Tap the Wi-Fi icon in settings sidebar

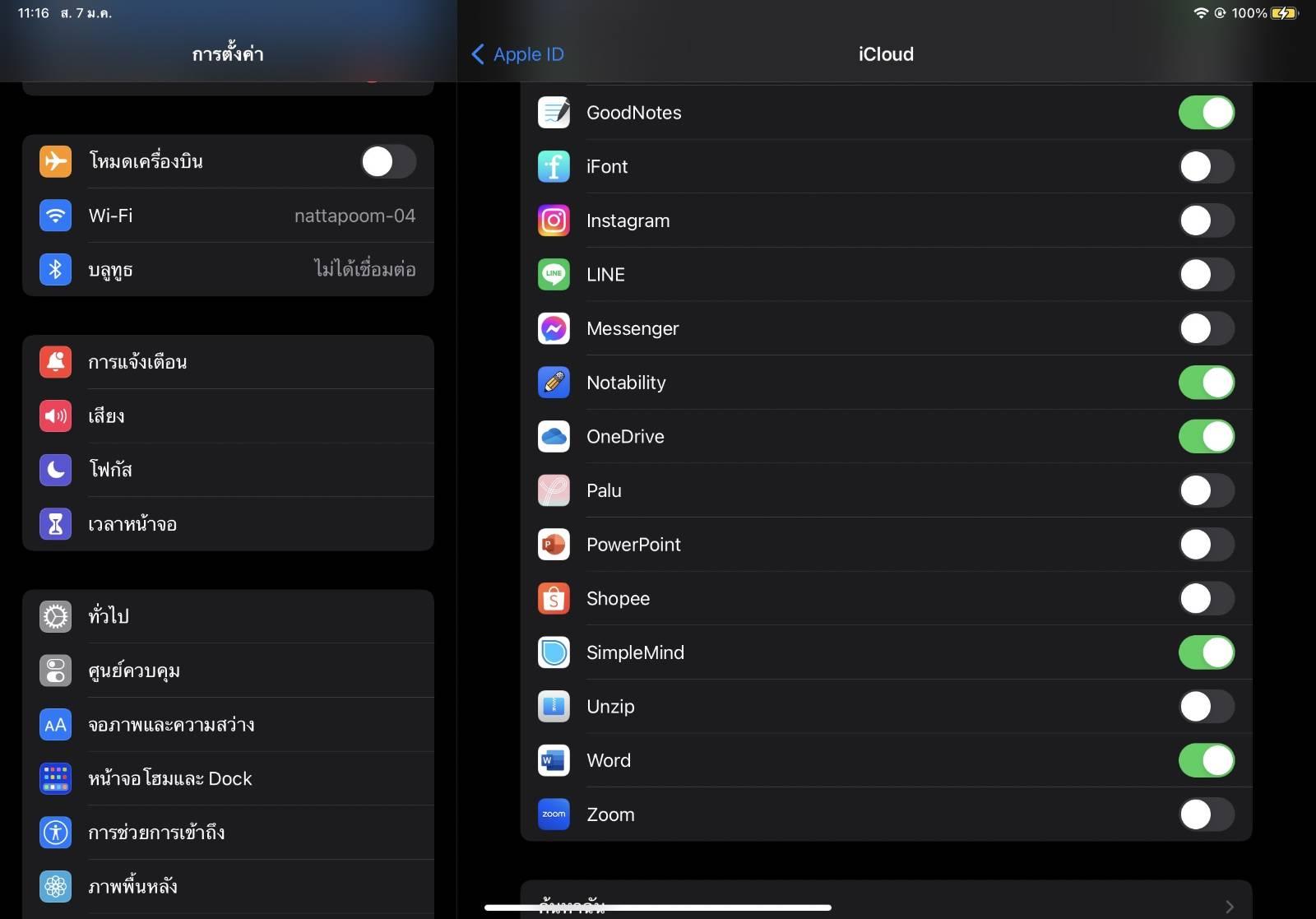[56, 216]
